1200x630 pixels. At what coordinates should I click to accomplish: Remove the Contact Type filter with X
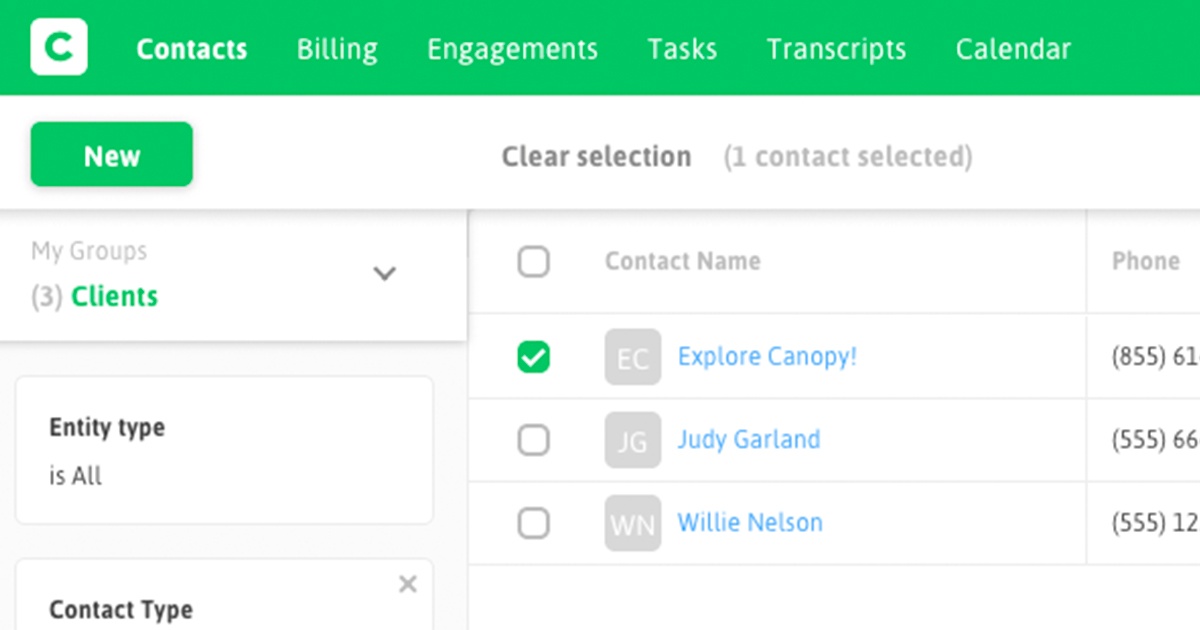407,584
